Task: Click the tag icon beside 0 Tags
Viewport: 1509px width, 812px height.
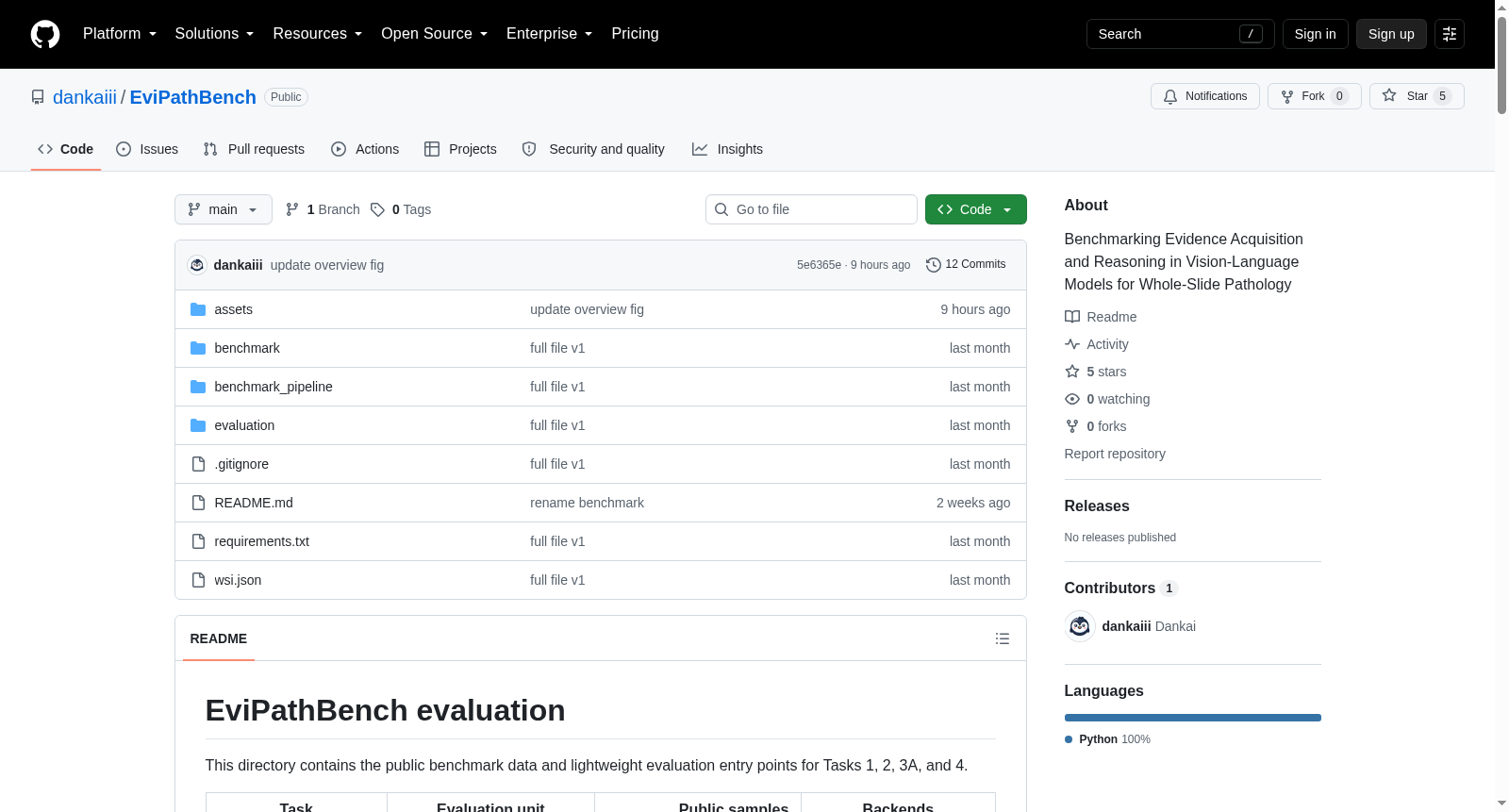Action: (x=377, y=209)
